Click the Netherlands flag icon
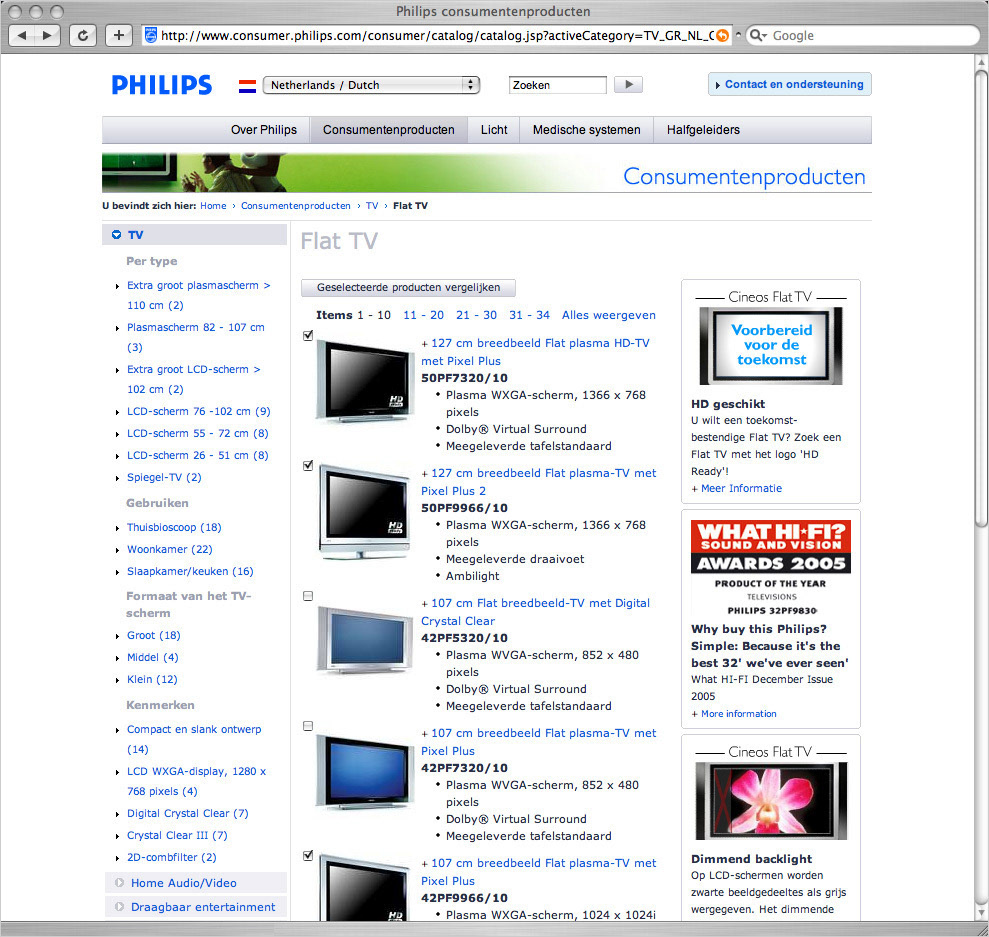The height and width of the screenshot is (937, 989). (x=247, y=86)
